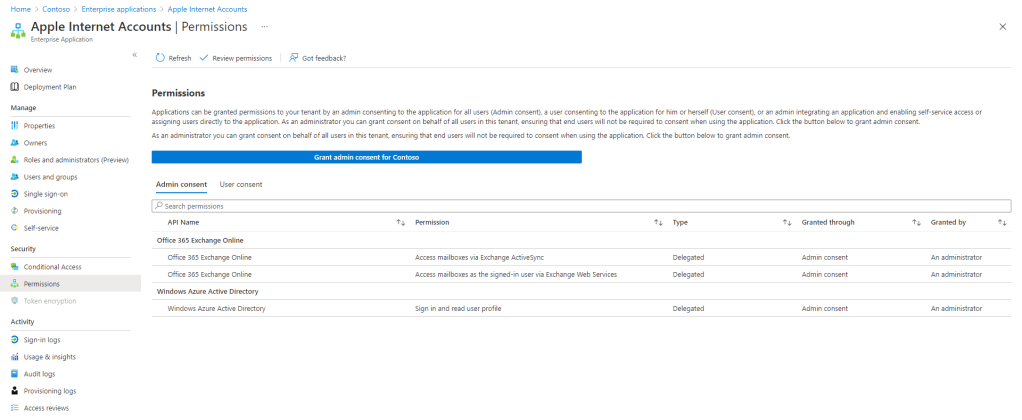Sort by the Permission column arrows
1022x420 pixels.
click(x=658, y=222)
